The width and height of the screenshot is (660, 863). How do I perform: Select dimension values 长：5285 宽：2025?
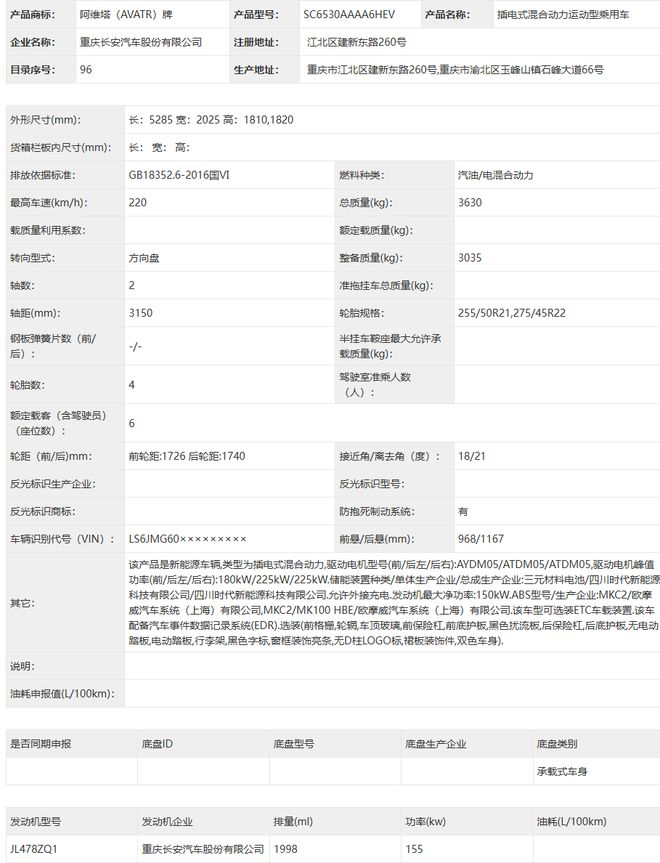click(x=174, y=119)
